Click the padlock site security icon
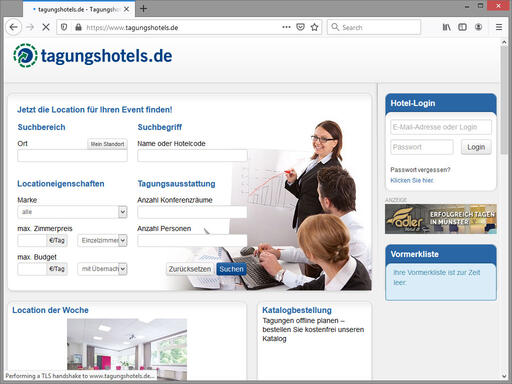Viewport: 512px width, 384px height. [78, 27]
